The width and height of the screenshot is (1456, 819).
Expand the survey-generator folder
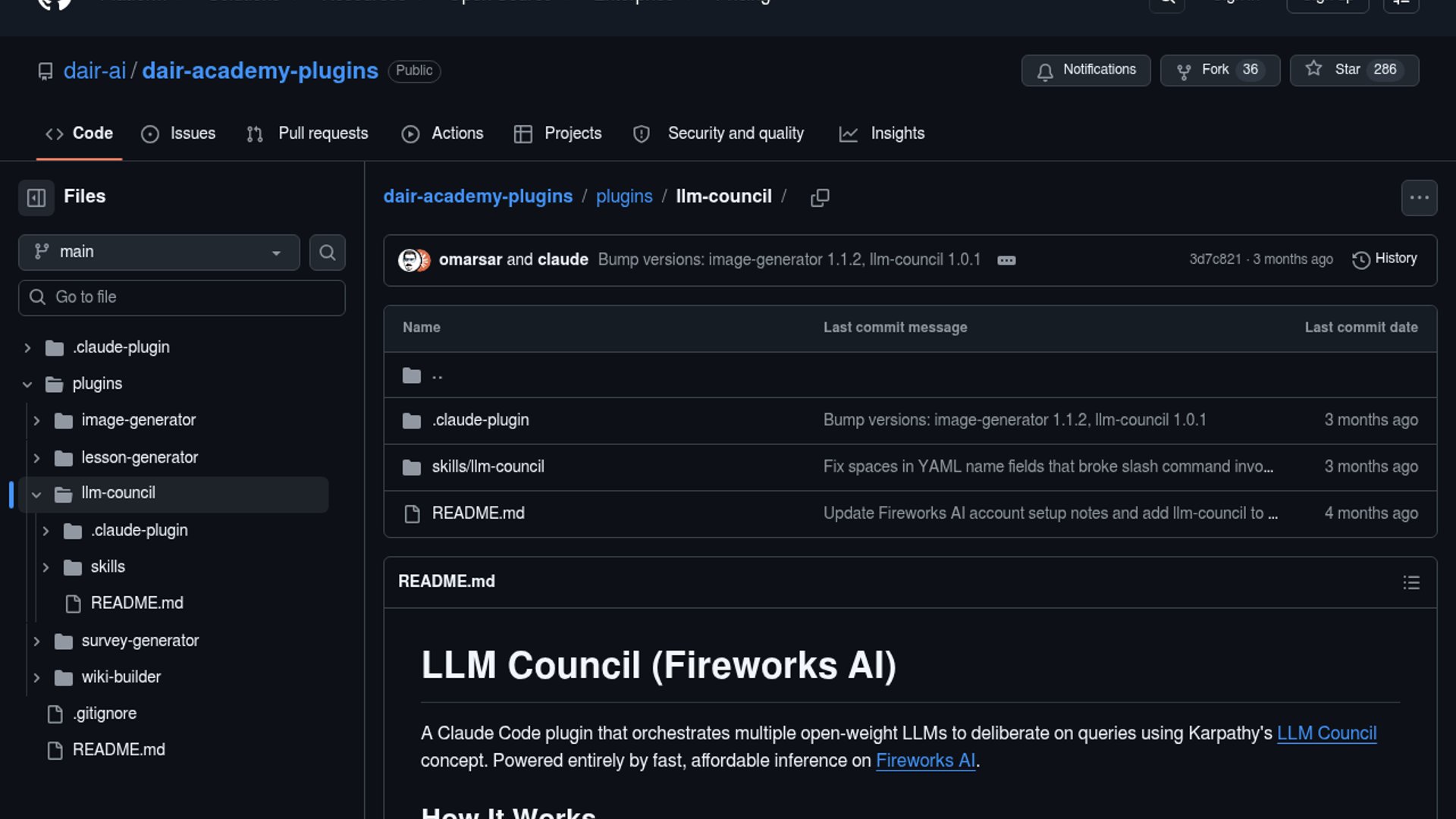[x=36, y=642]
